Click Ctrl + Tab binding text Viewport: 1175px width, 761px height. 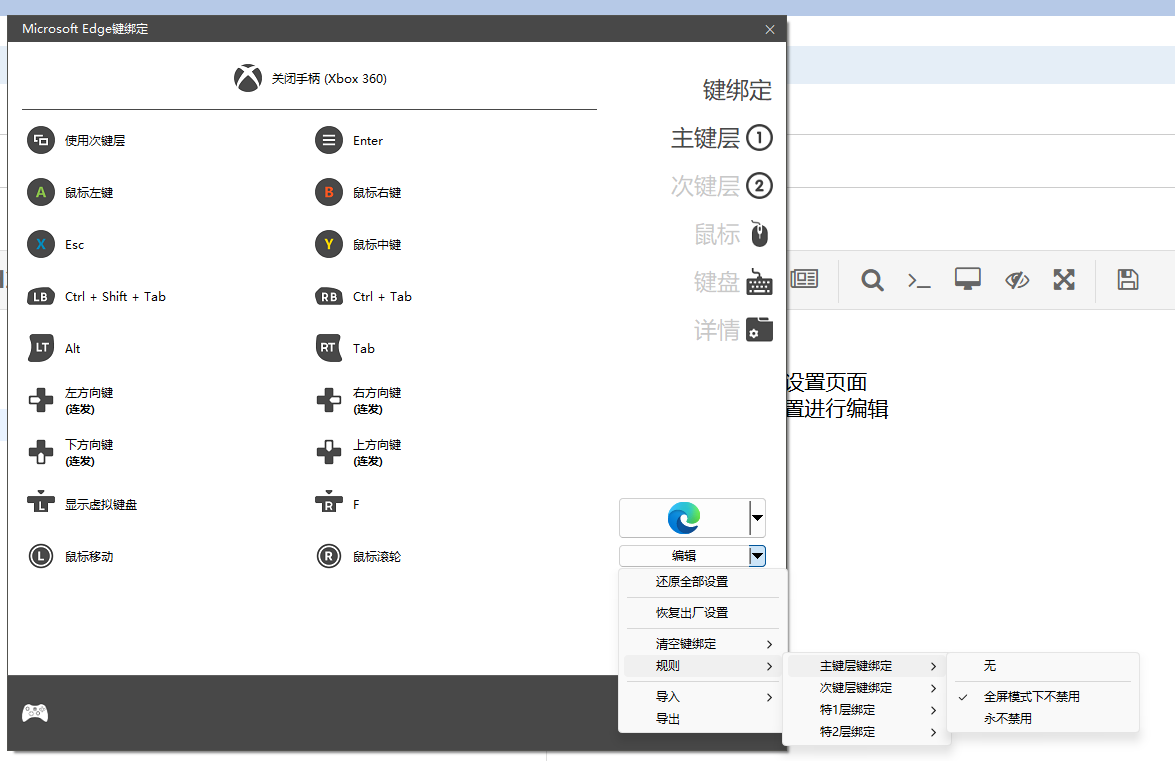point(382,297)
